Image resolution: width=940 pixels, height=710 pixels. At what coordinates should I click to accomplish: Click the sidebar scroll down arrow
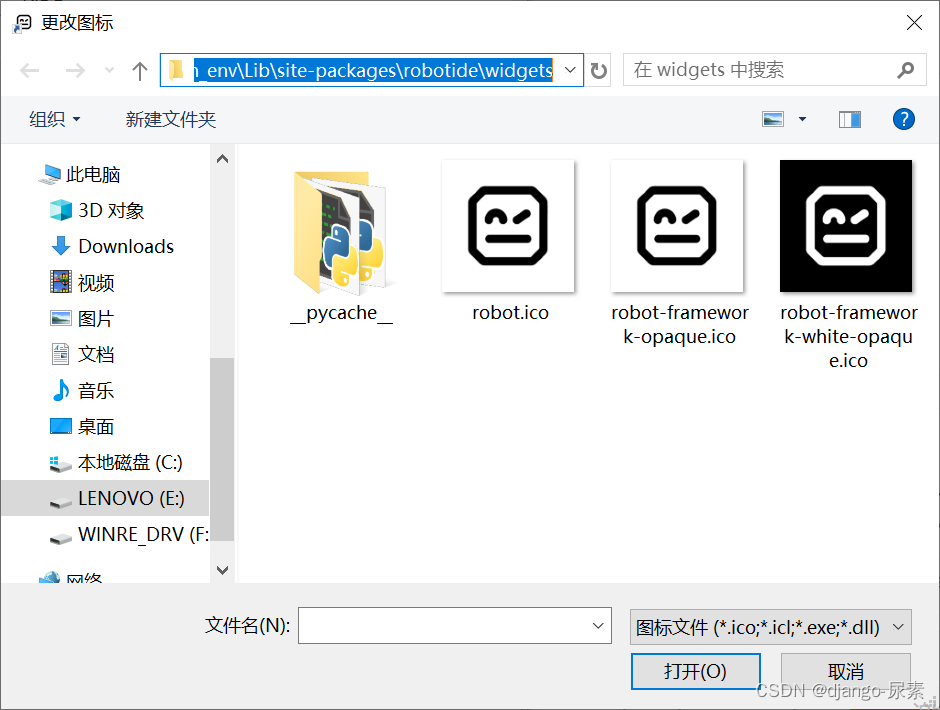click(x=222, y=570)
